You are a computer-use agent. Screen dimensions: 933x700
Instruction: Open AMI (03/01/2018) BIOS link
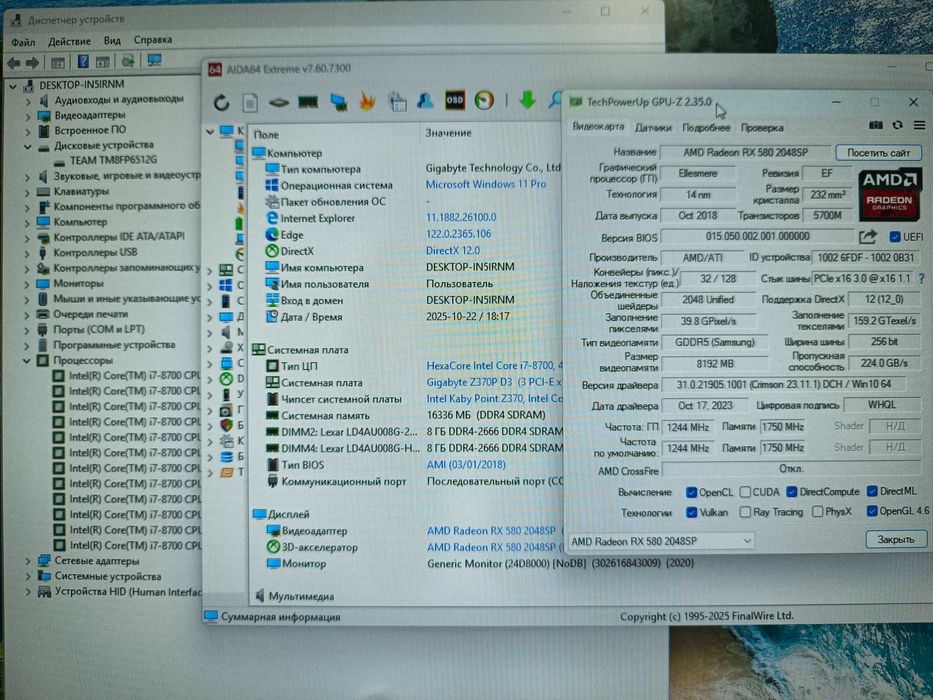pyautogui.click(x=466, y=464)
